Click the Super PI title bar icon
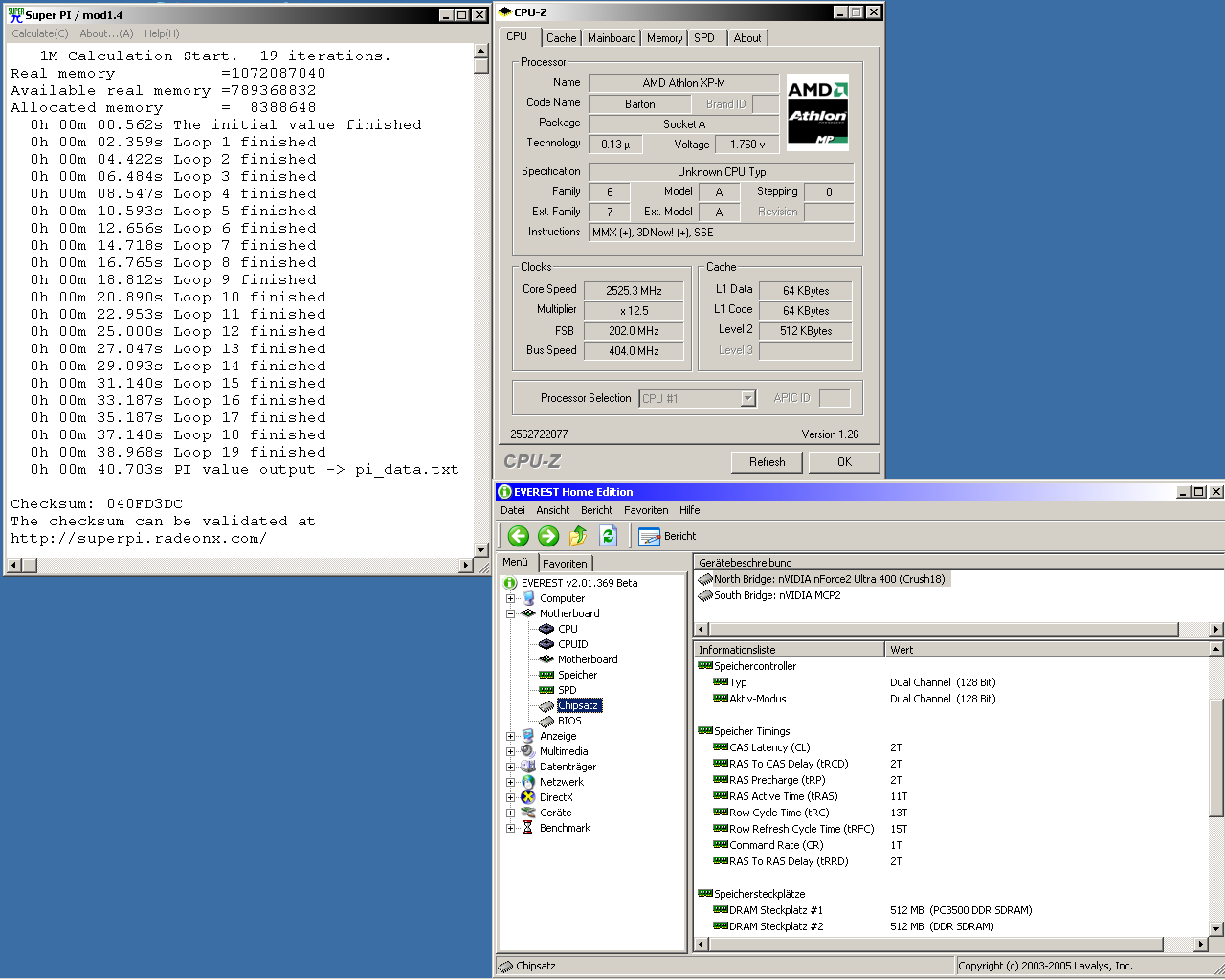The width and height of the screenshot is (1225, 980). 15,14
